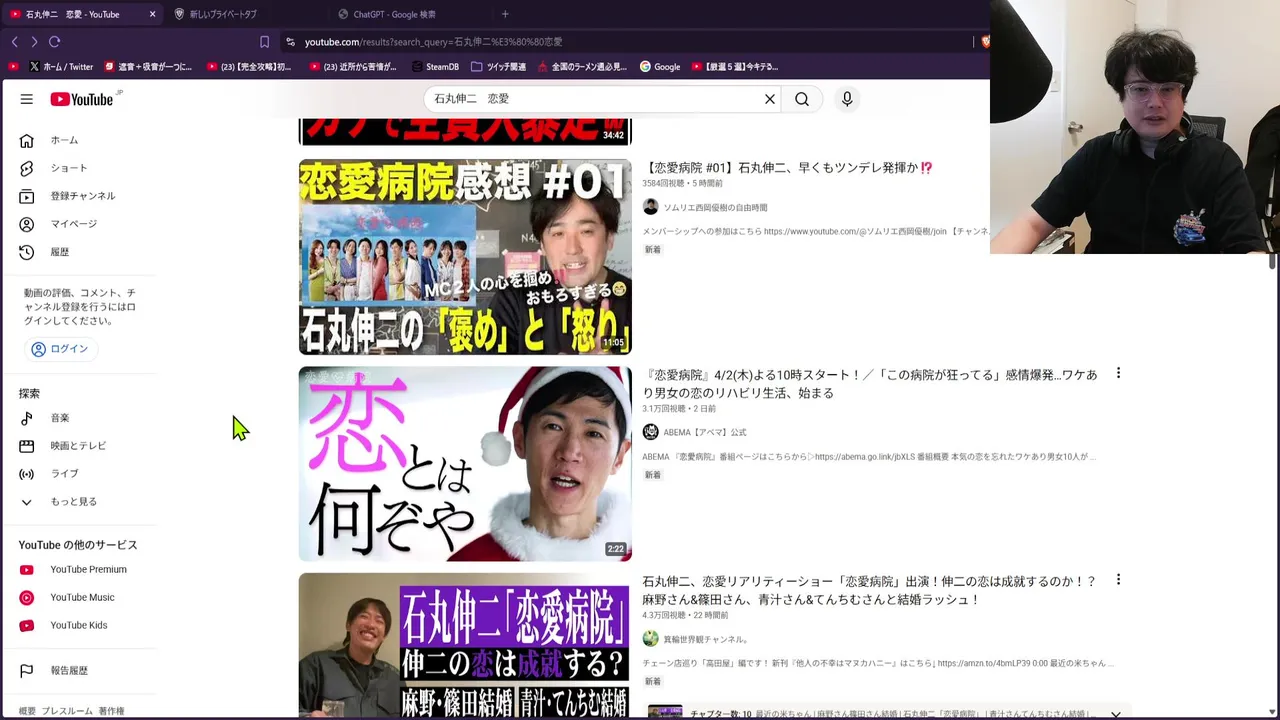
Task: Open the title 【恋愛病院 #01】石丸伸二、早くもツンデレ発揮か
Action: (x=788, y=168)
